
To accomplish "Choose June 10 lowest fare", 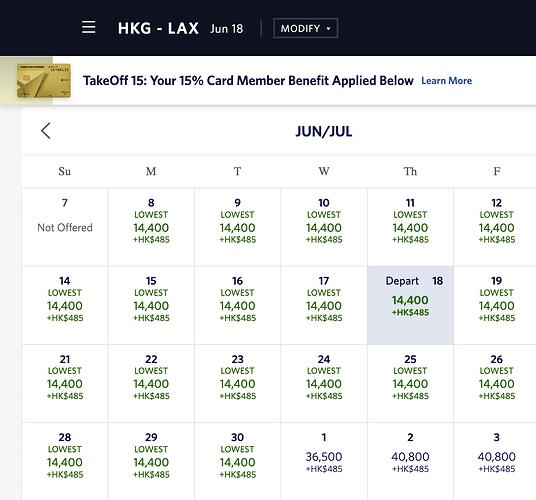I will tap(324, 227).
